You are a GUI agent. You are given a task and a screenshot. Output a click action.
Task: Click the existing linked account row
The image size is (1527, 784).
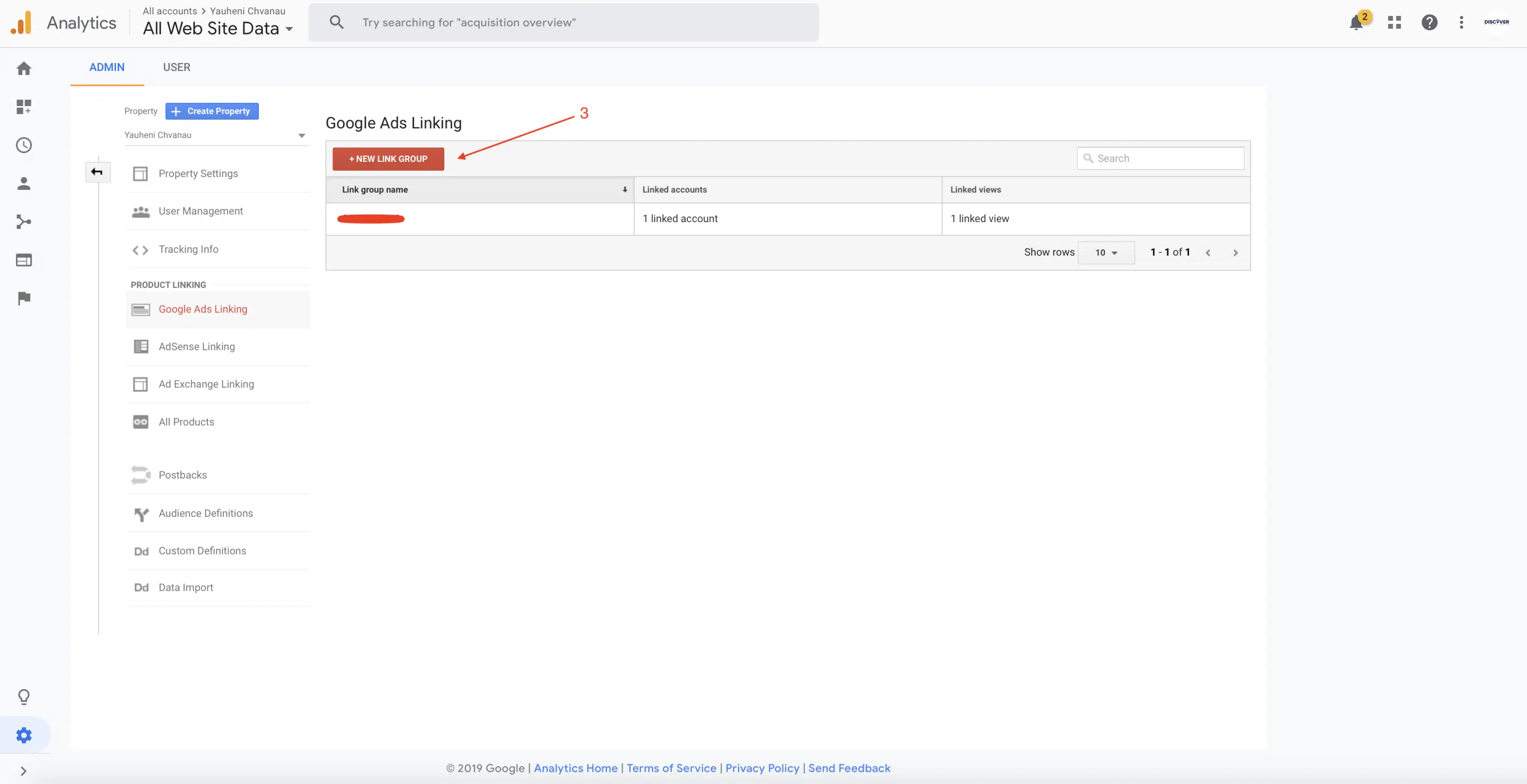[x=371, y=218]
